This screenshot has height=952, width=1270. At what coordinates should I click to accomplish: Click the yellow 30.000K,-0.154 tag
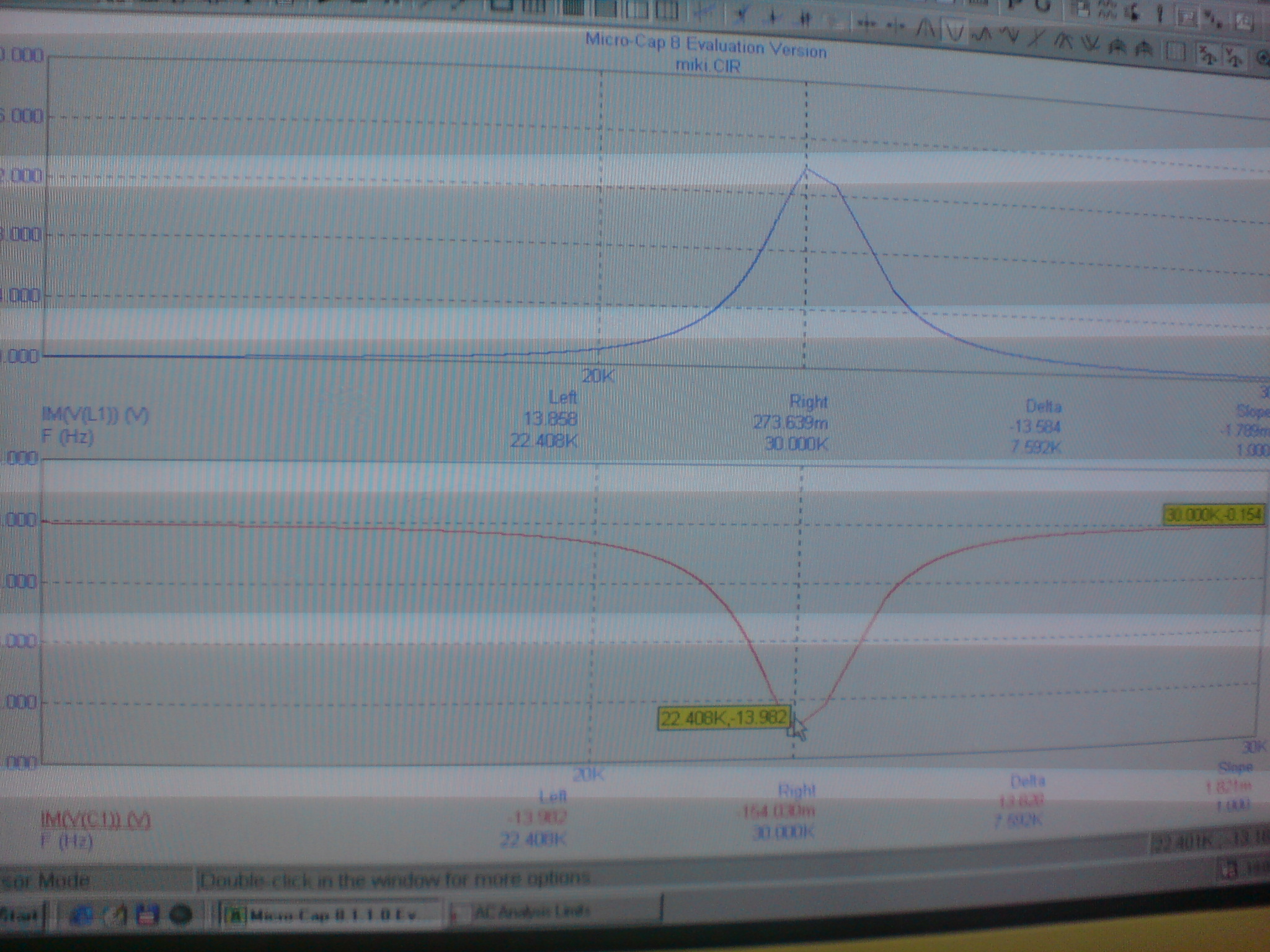tap(1213, 515)
